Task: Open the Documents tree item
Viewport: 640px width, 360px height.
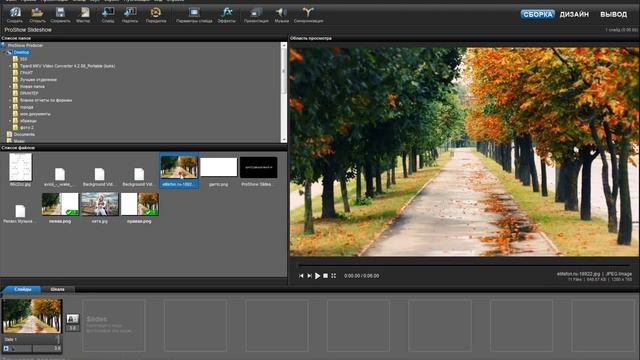Action: coord(24,134)
